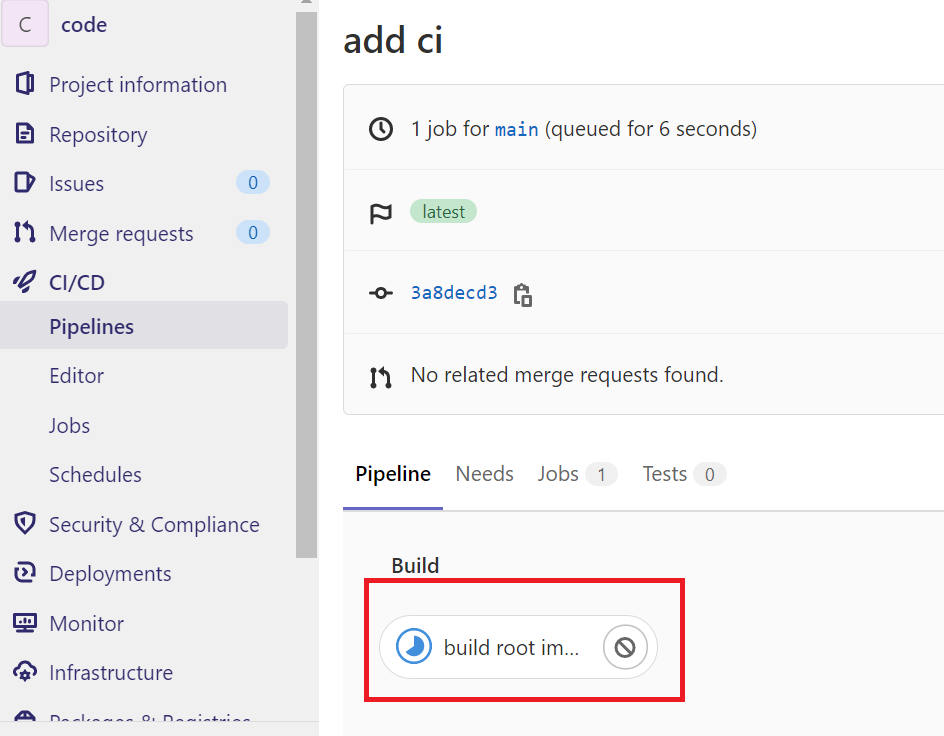This screenshot has width=944, height=736.
Task: Click the Infrastructure cloud icon
Action: pyautogui.click(x=25, y=672)
